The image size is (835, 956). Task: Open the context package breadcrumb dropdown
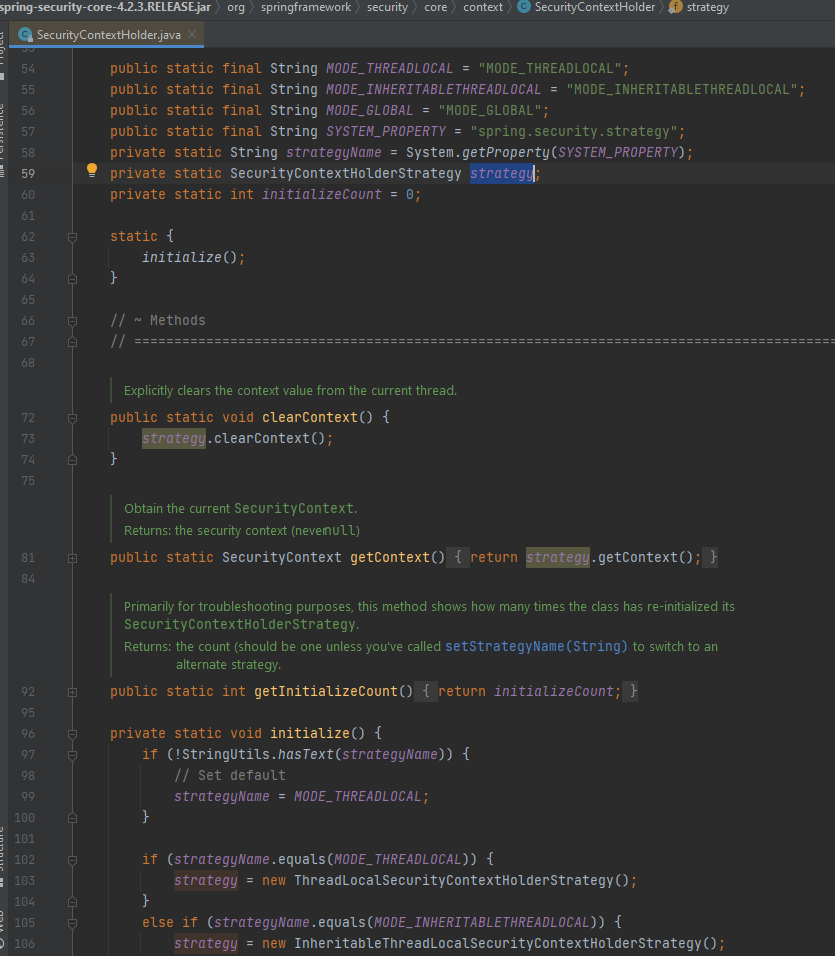click(x=483, y=7)
